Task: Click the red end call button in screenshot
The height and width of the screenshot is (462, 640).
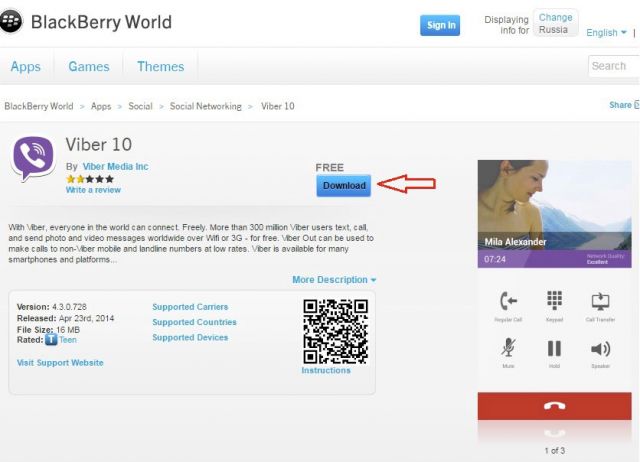Action: pos(554,406)
